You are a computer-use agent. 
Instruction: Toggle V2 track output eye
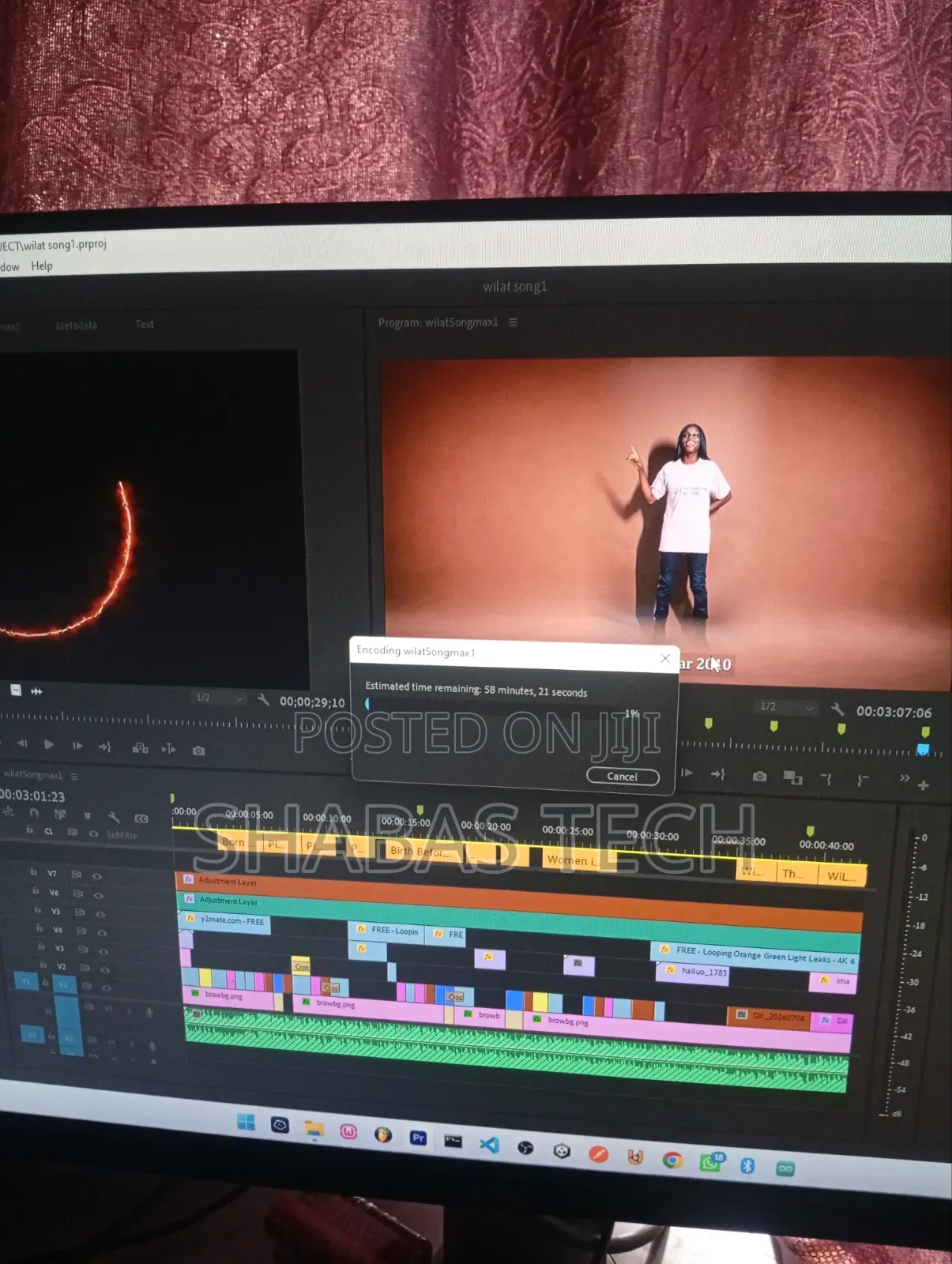[105, 969]
